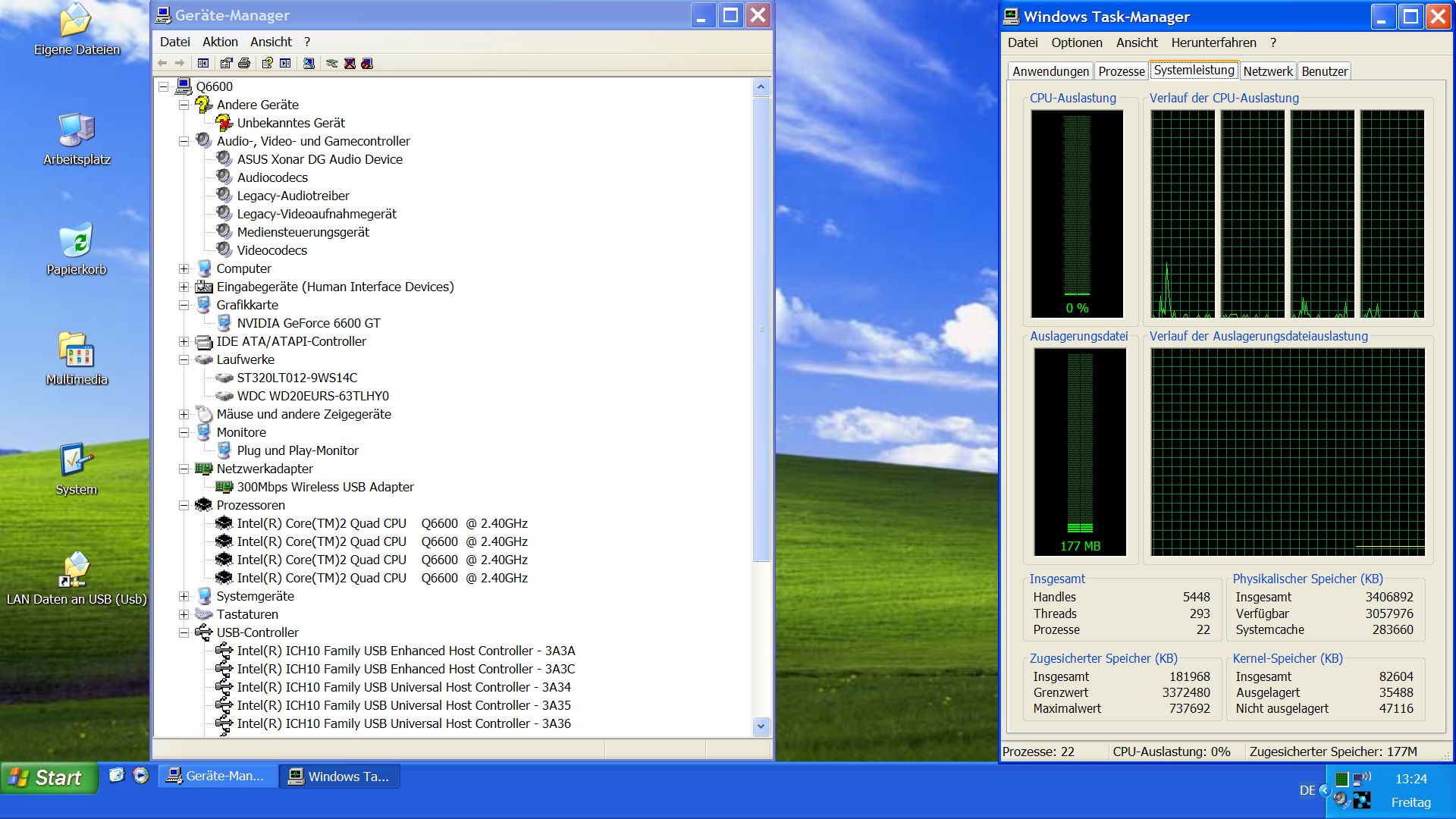Switch to the Prozesse tab in Task-Manager
This screenshot has height=819, width=1456.
pyautogui.click(x=1121, y=71)
